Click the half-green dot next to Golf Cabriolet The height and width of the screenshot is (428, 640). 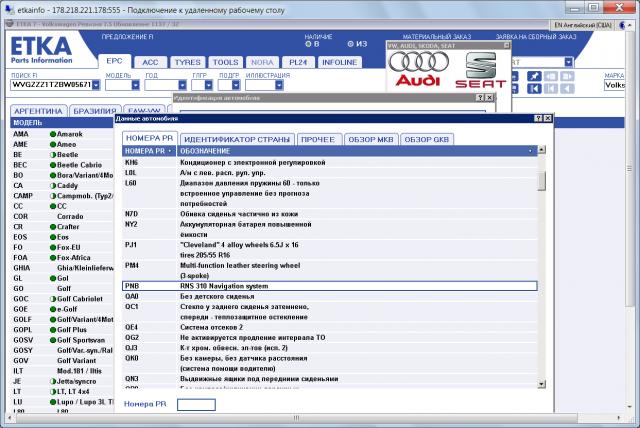click(x=53, y=299)
